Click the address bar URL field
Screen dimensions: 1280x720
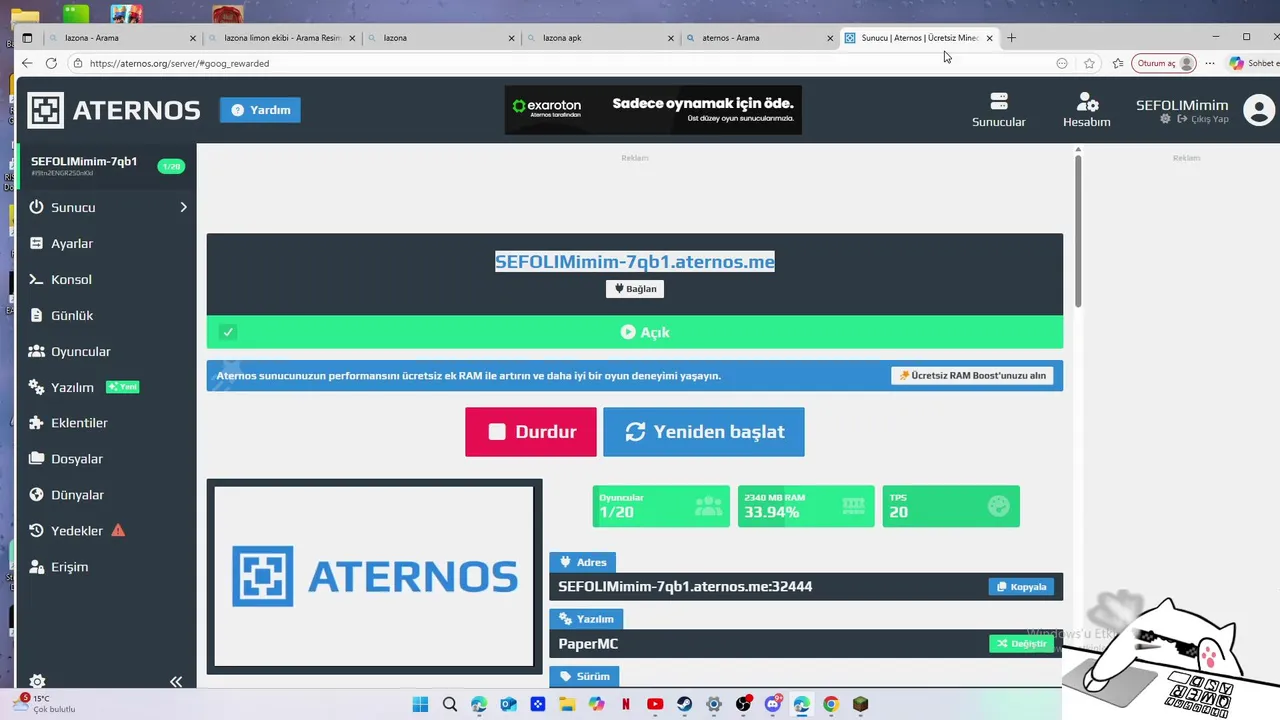pyautogui.click(x=560, y=63)
